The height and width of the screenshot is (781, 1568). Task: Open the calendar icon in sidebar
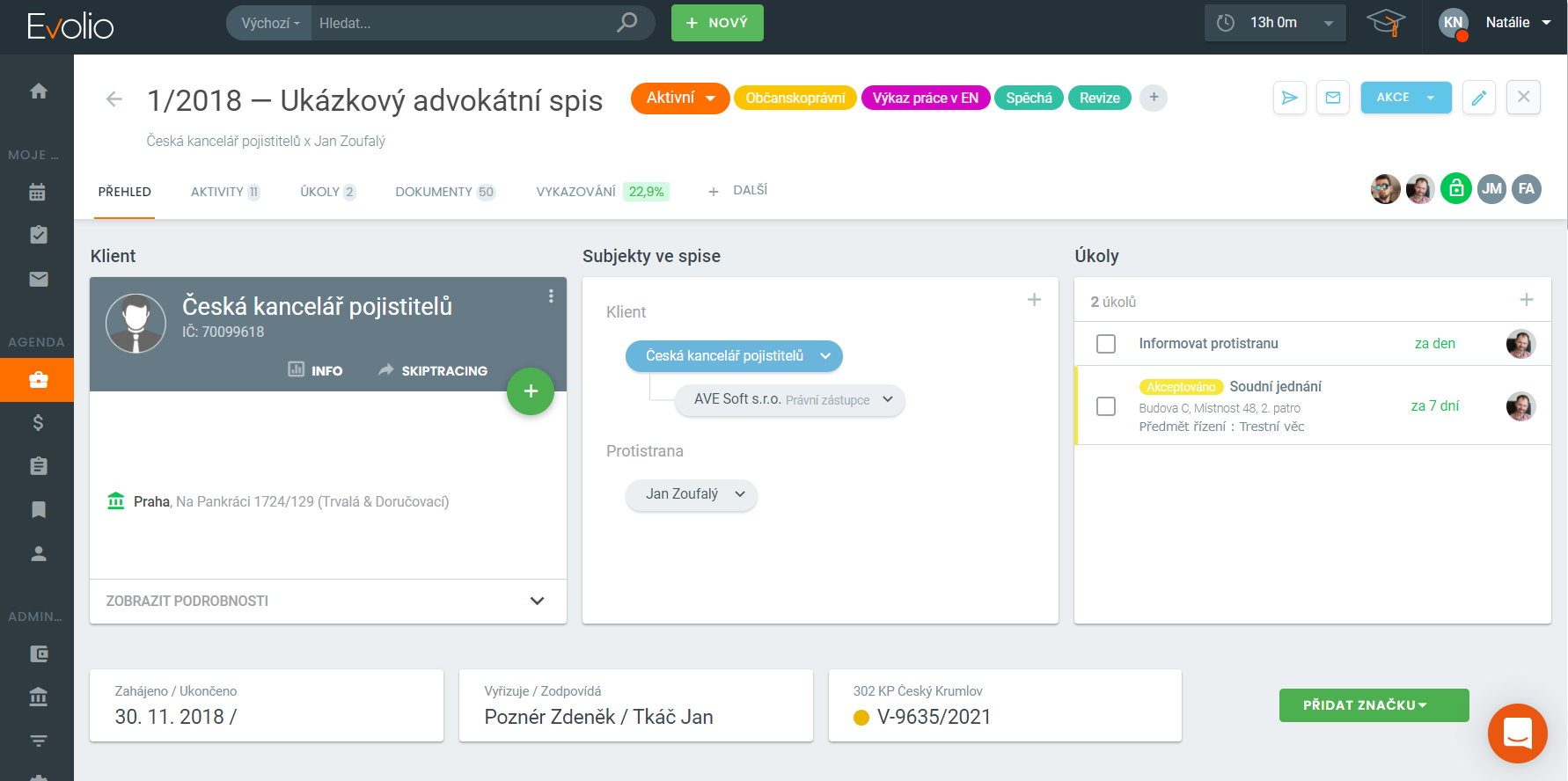click(x=38, y=192)
